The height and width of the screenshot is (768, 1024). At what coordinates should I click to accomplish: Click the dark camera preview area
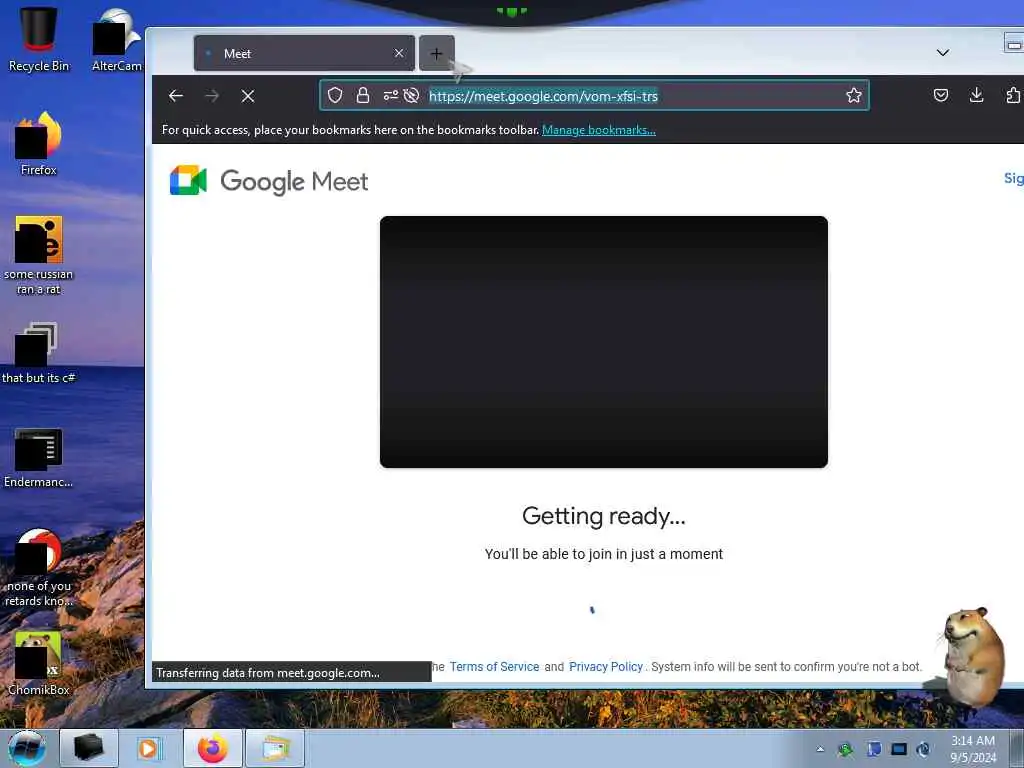(603, 342)
